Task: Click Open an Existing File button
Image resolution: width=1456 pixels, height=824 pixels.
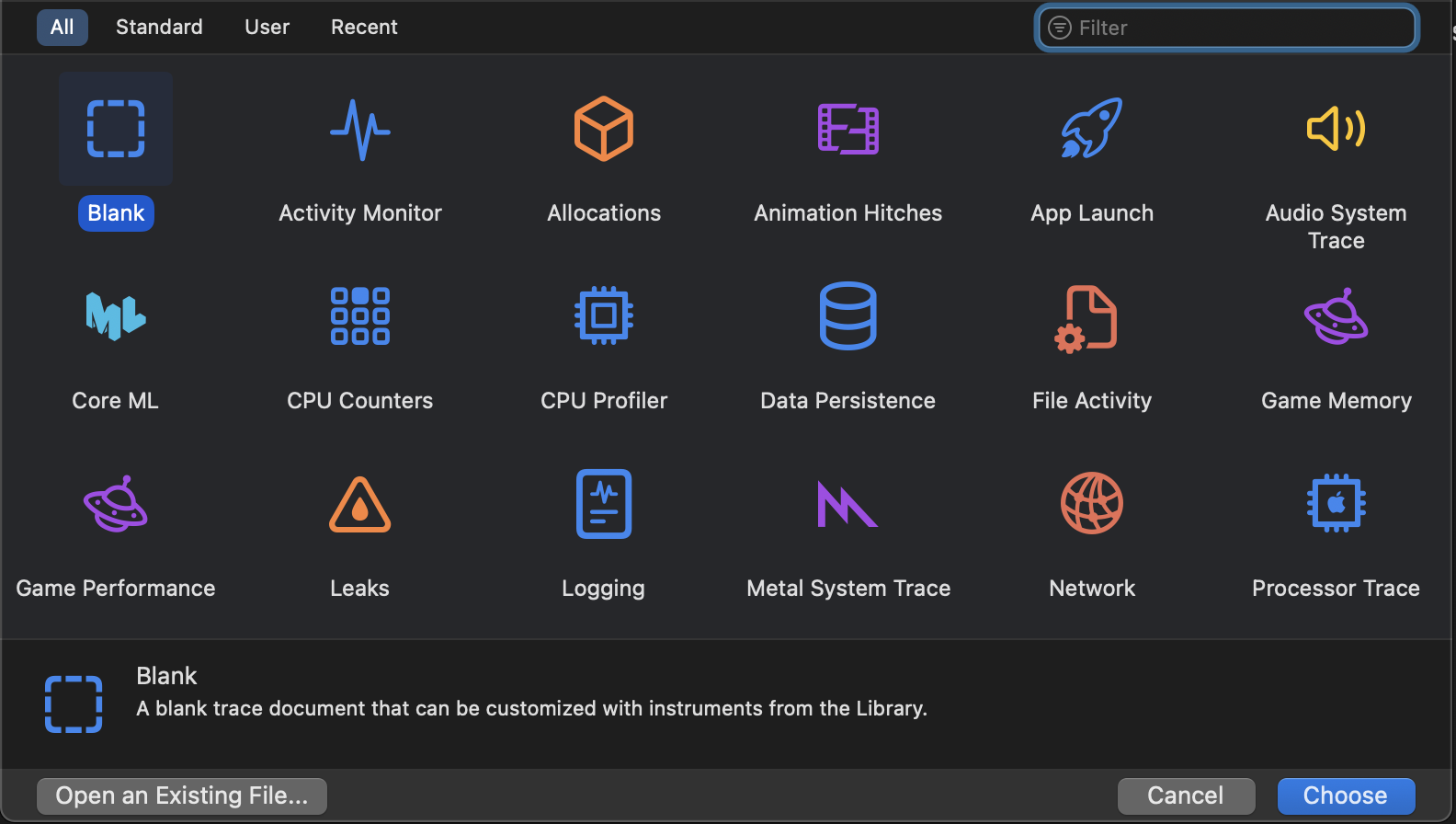Action: pyautogui.click(x=182, y=795)
